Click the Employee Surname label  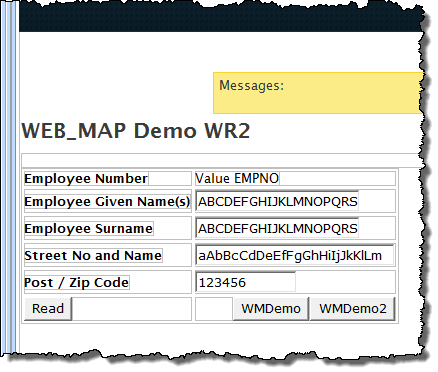pos(89,229)
